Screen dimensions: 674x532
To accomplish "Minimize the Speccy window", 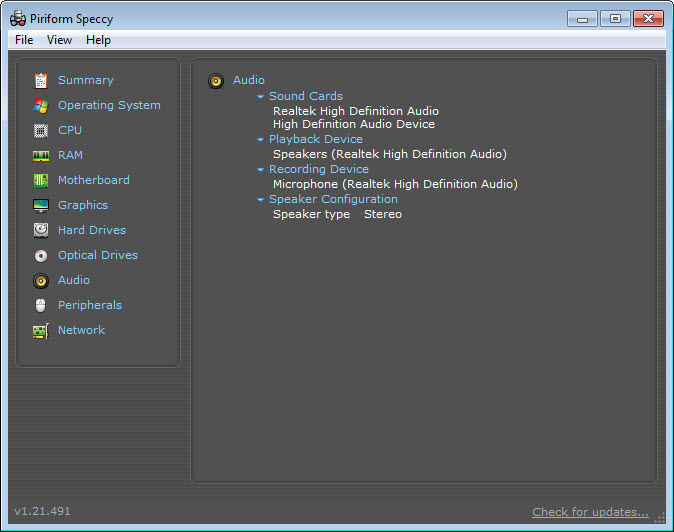I will click(582, 19).
